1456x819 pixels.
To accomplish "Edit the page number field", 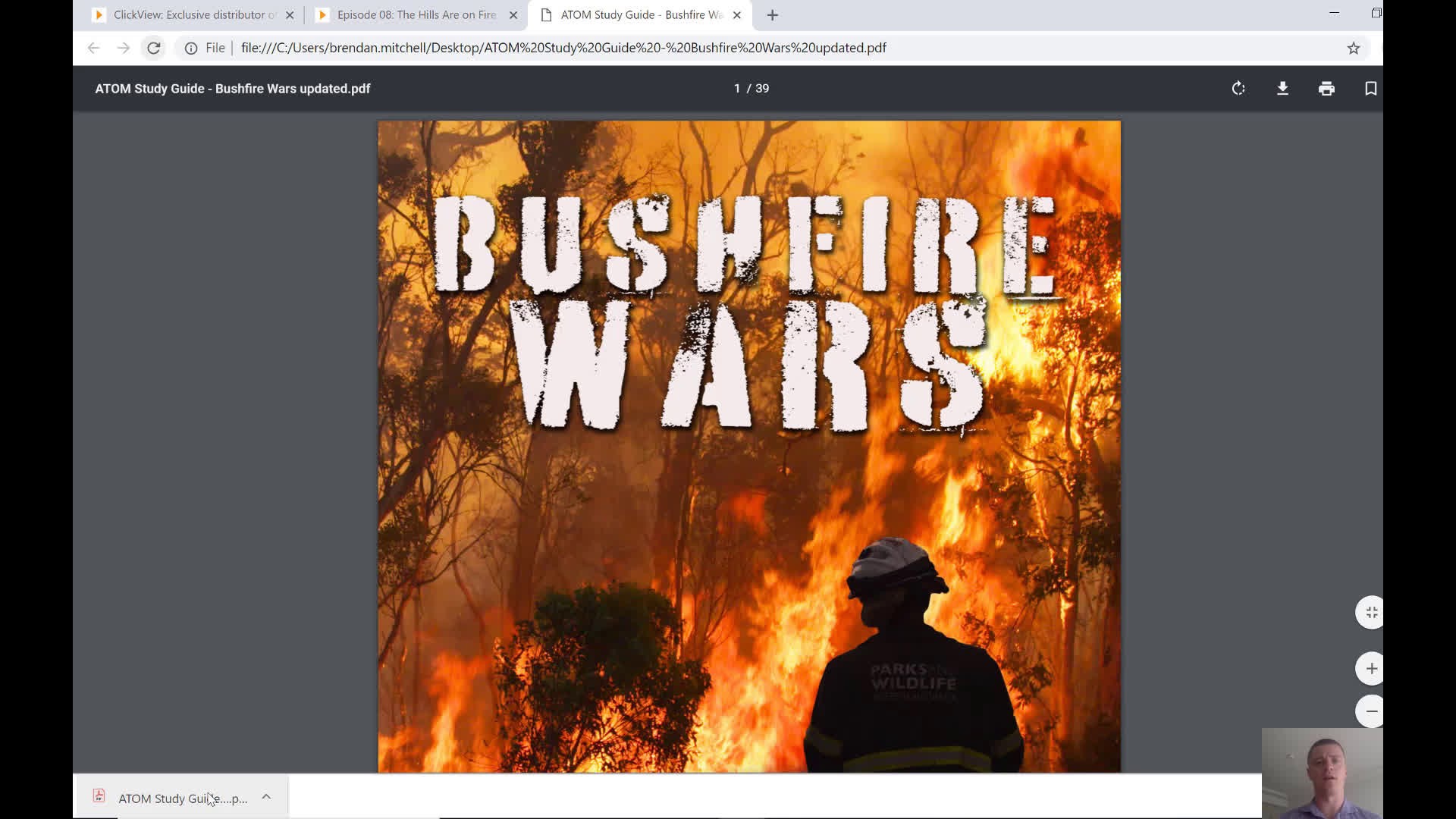I will [736, 89].
